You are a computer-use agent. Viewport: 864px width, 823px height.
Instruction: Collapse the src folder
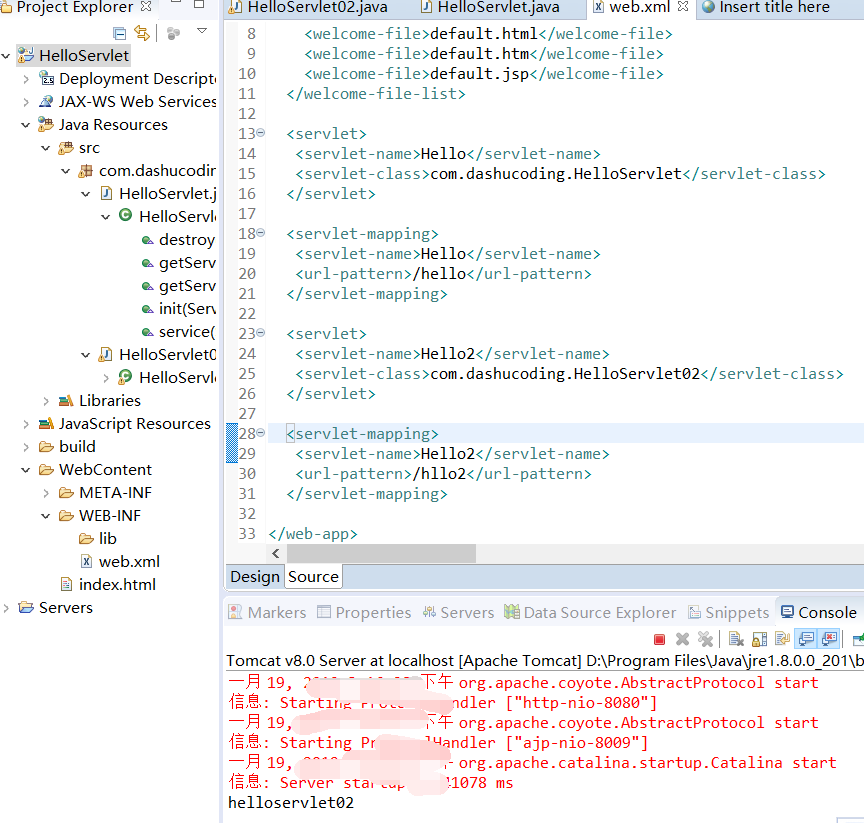(x=46, y=148)
